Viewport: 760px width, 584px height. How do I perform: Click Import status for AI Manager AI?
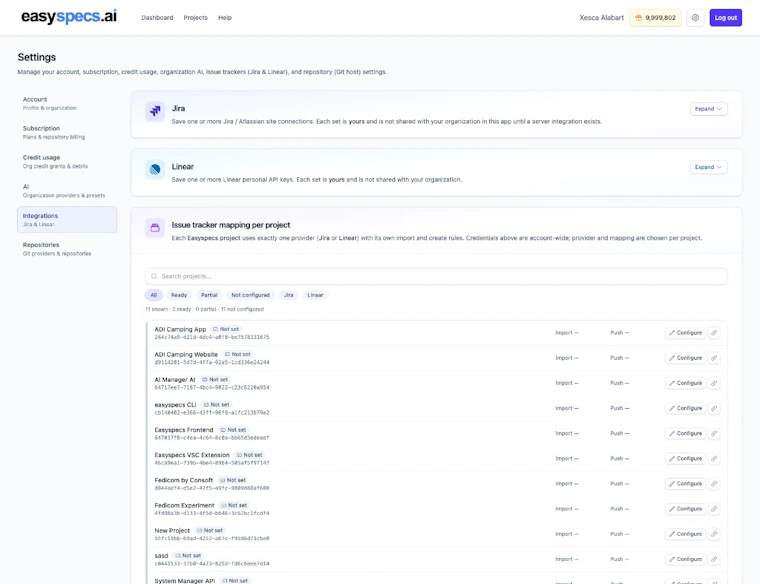pos(567,383)
